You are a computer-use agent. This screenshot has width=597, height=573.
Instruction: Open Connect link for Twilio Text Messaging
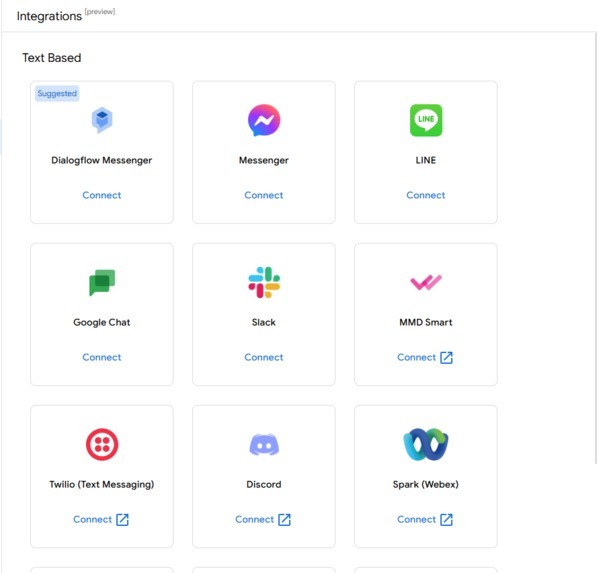[93, 520]
